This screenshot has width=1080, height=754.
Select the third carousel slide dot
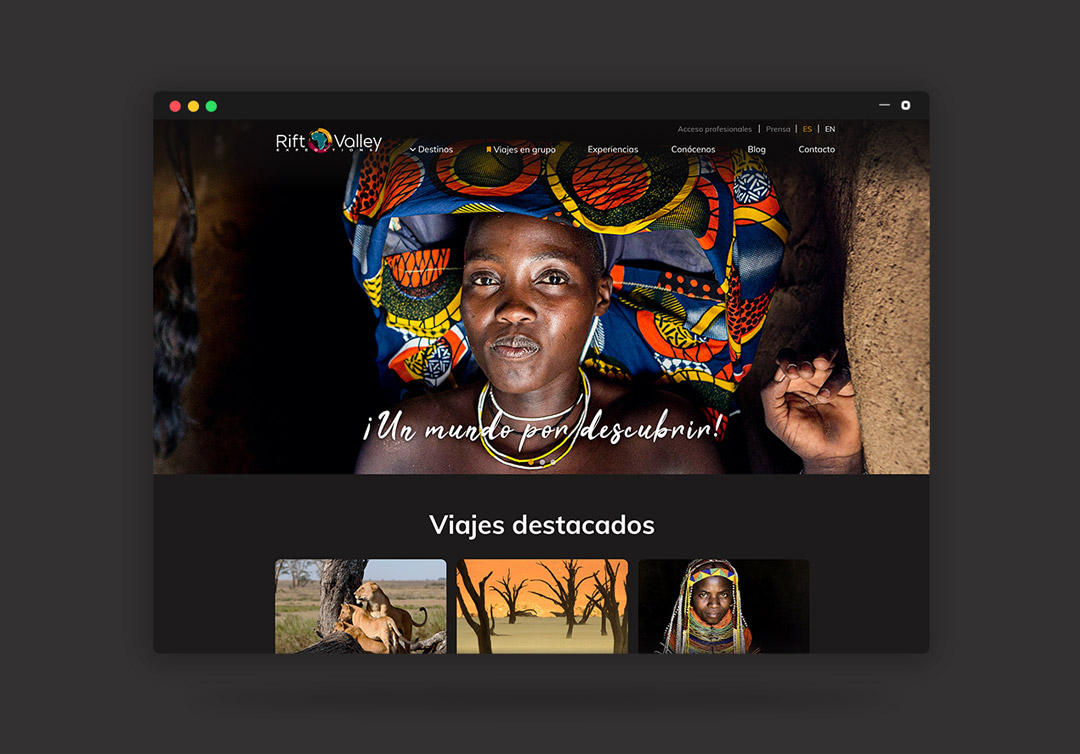click(x=553, y=462)
